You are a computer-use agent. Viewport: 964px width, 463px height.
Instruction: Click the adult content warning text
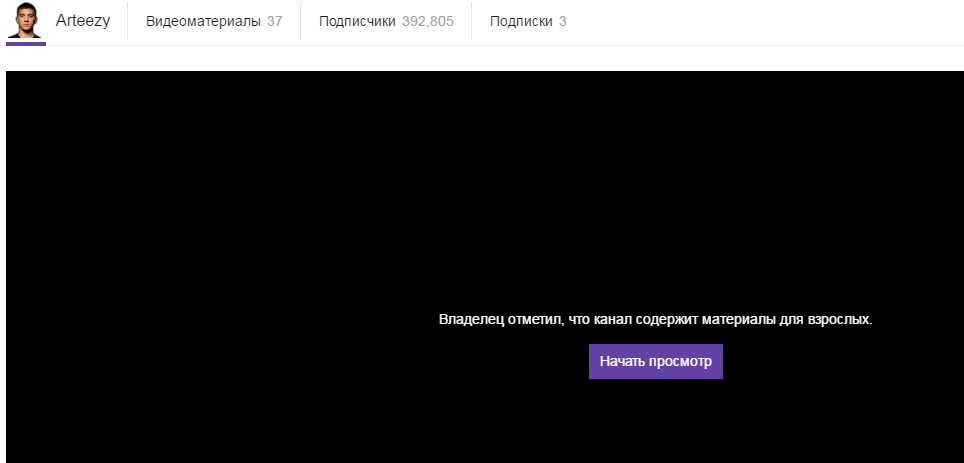[655, 320]
